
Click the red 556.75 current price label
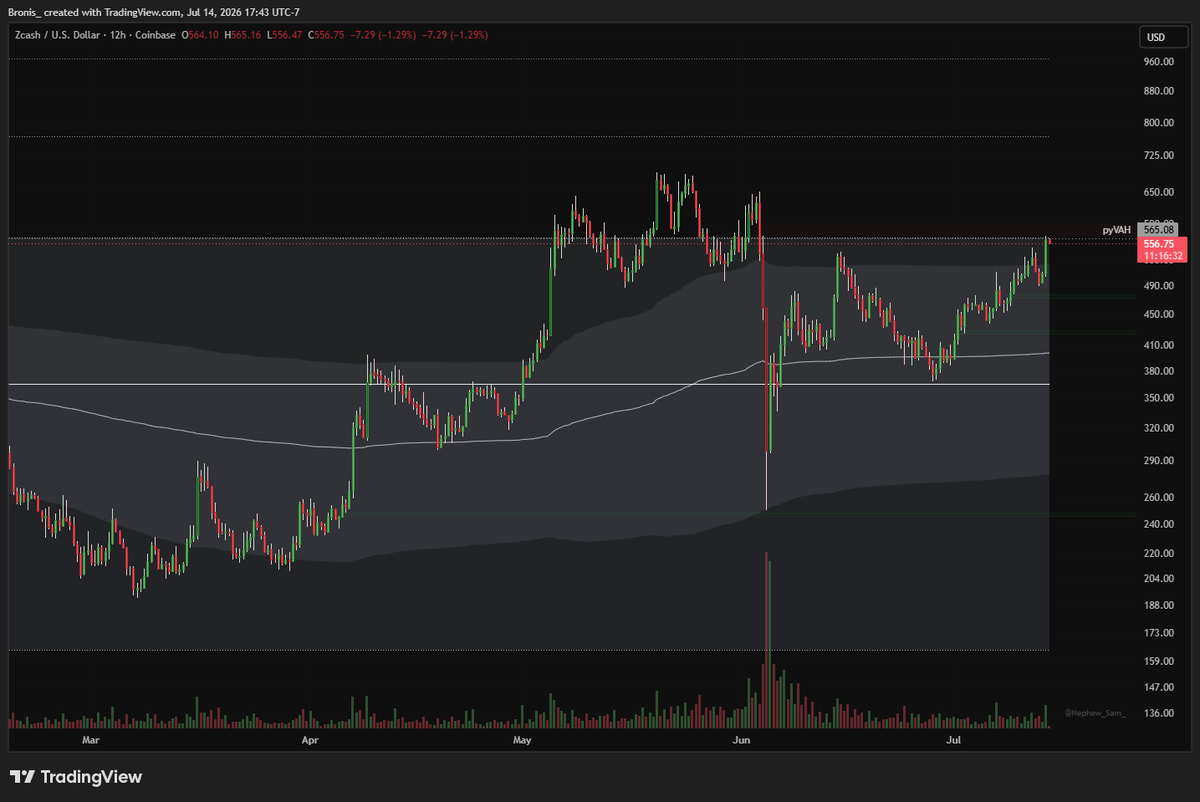[1158, 244]
